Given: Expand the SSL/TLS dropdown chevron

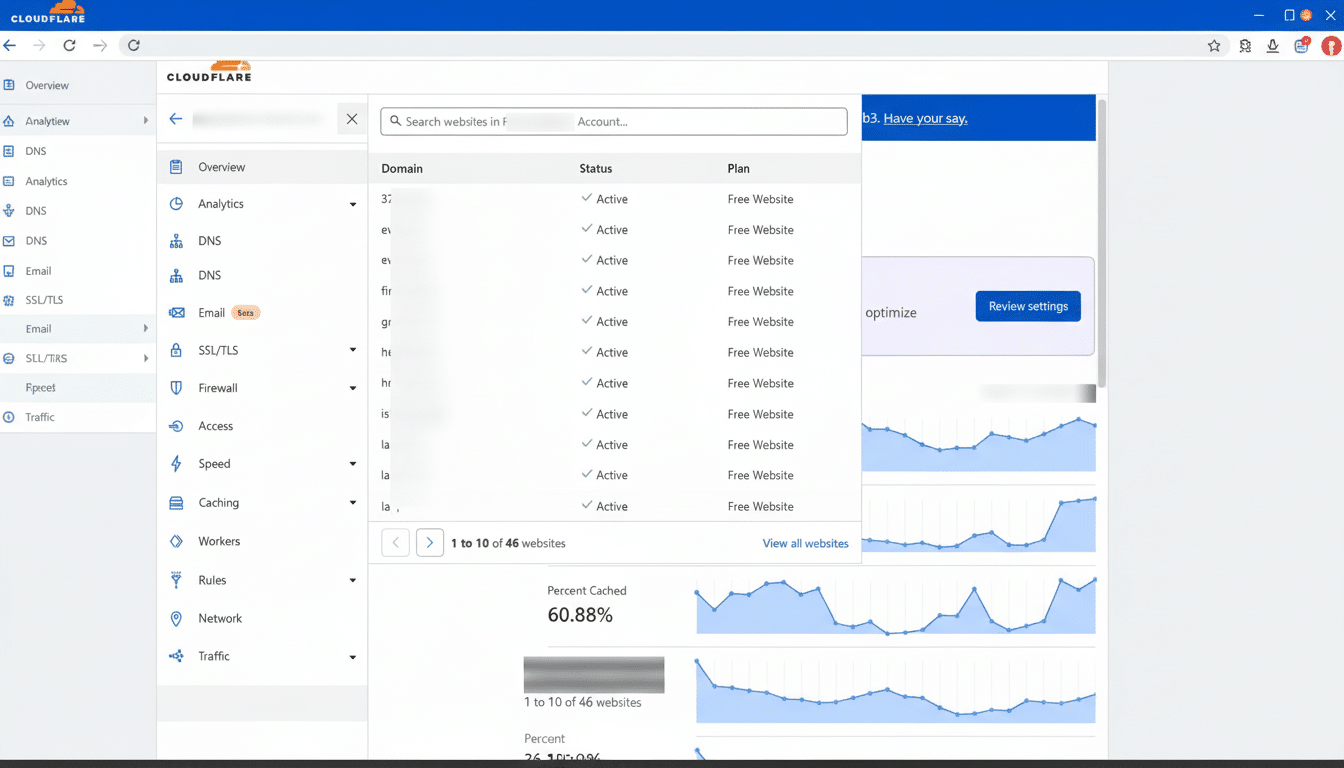Looking at the screenshot, I should click(352, 350).
